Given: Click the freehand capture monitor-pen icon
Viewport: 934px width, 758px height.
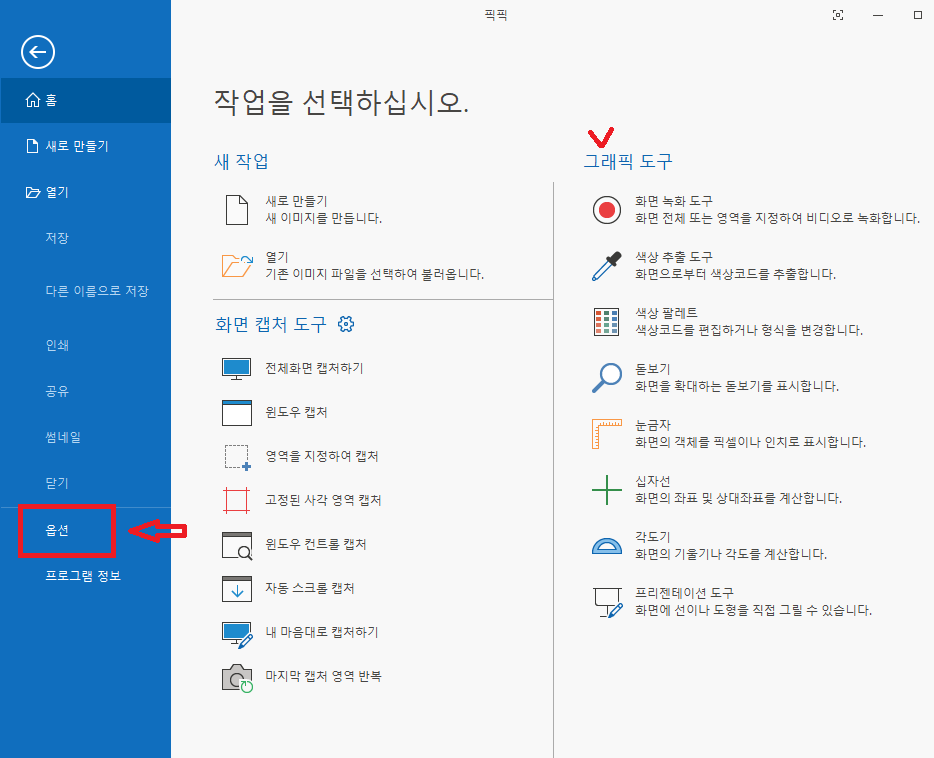Looking at the screenshot, I should pyautogui.click(x=237, y=635).
